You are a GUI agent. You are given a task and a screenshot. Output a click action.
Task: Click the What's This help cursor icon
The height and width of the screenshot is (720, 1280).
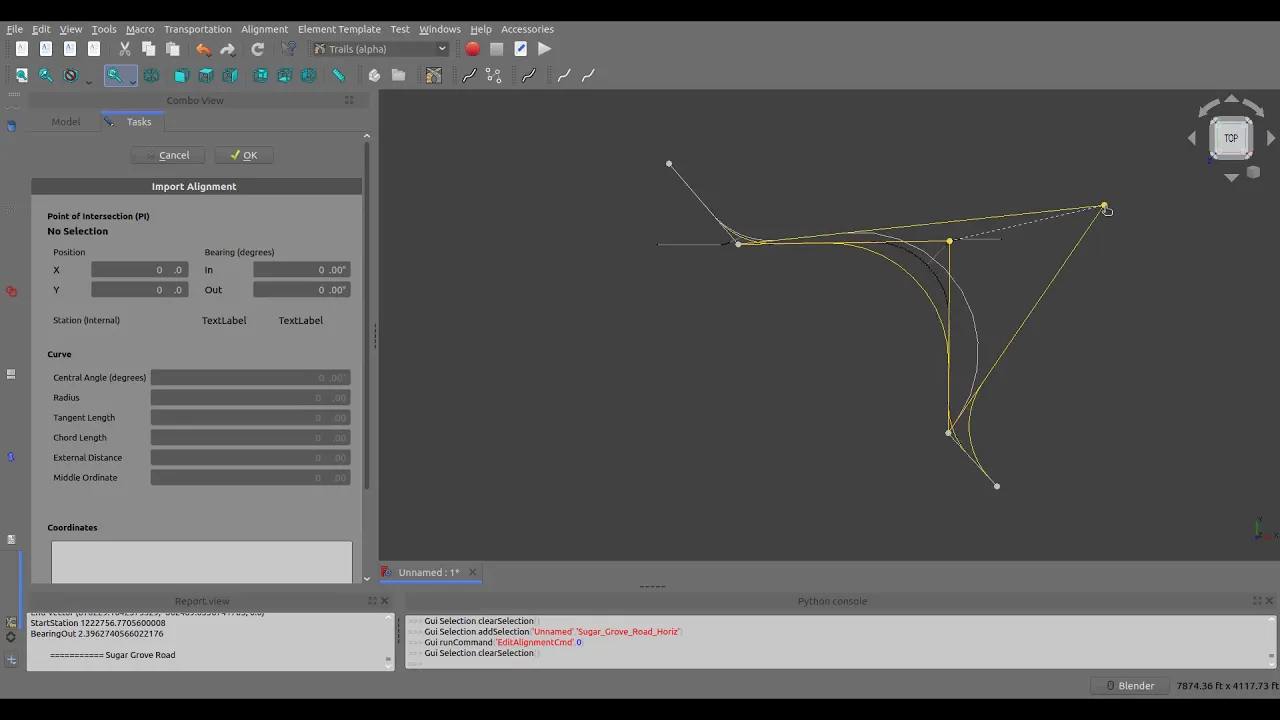pos(289,49)
